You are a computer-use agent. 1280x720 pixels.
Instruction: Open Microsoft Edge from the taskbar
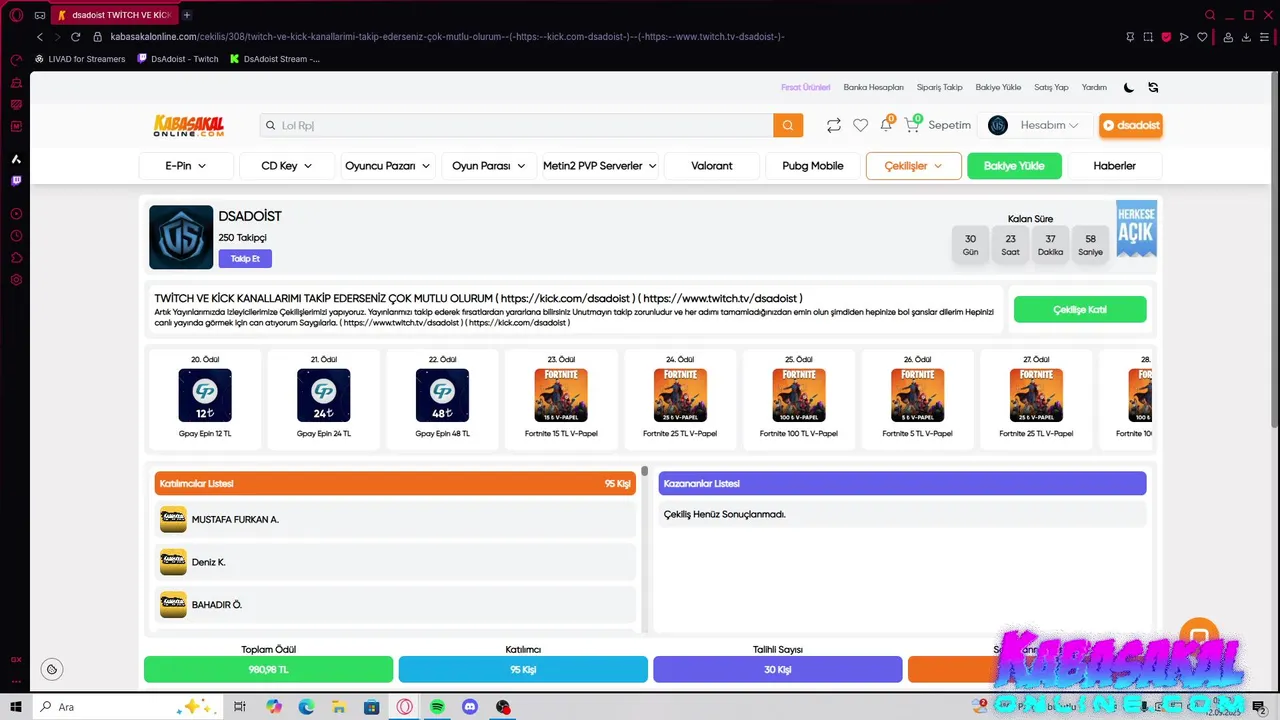pos(306,707)
